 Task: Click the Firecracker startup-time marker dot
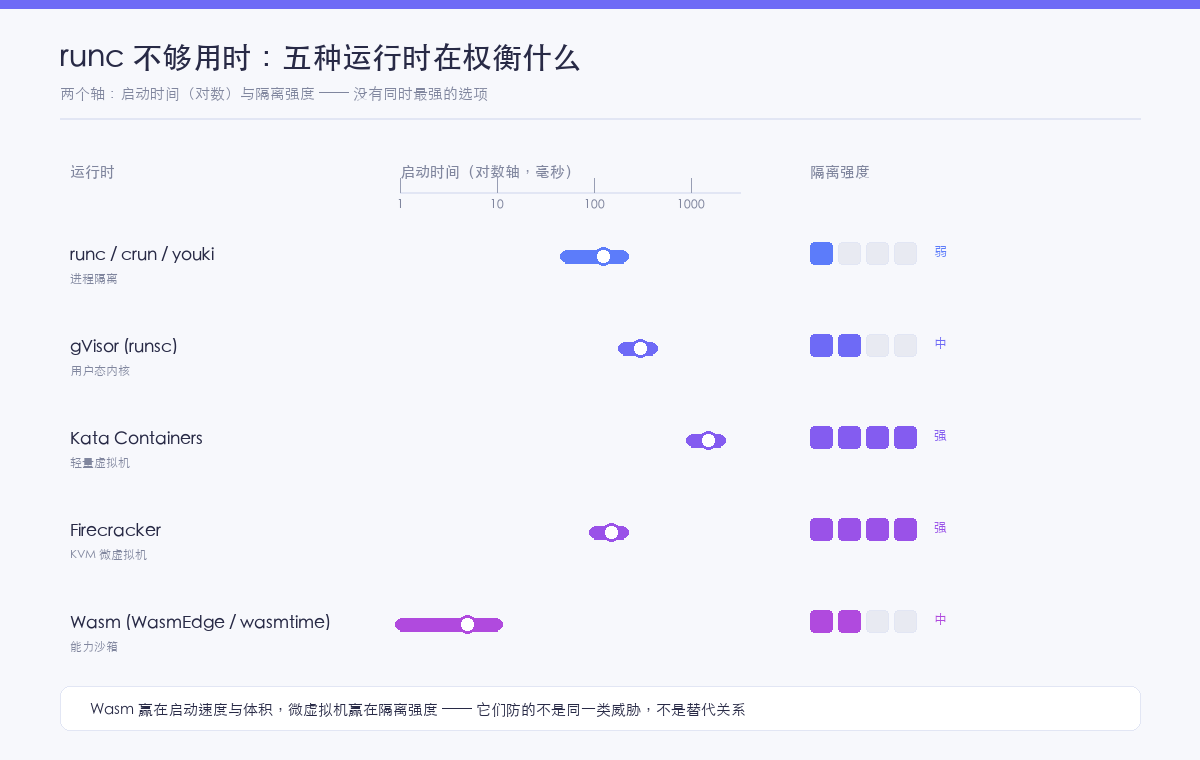point(611,533)
